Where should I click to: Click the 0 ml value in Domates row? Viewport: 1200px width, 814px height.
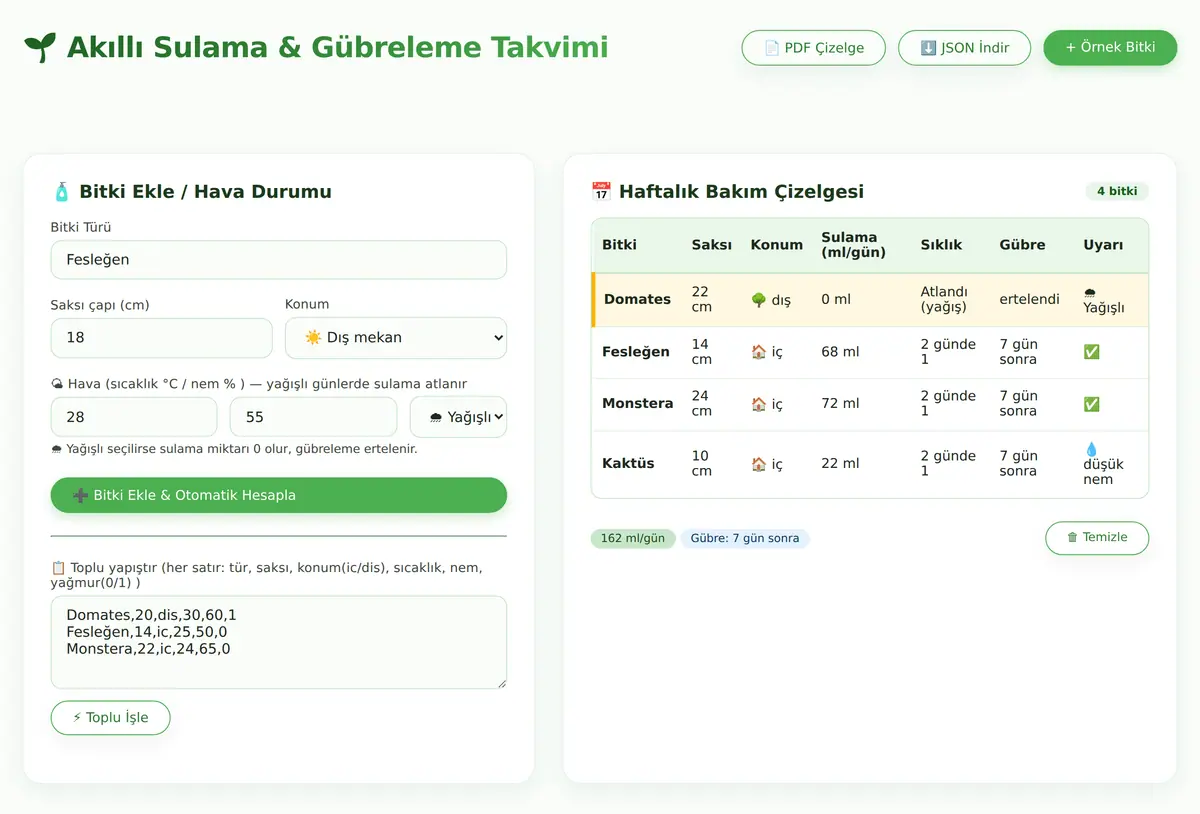[834, 299]
